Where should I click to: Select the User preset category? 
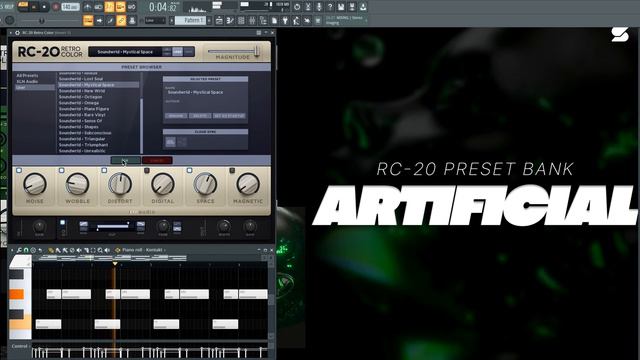point(34,87)
